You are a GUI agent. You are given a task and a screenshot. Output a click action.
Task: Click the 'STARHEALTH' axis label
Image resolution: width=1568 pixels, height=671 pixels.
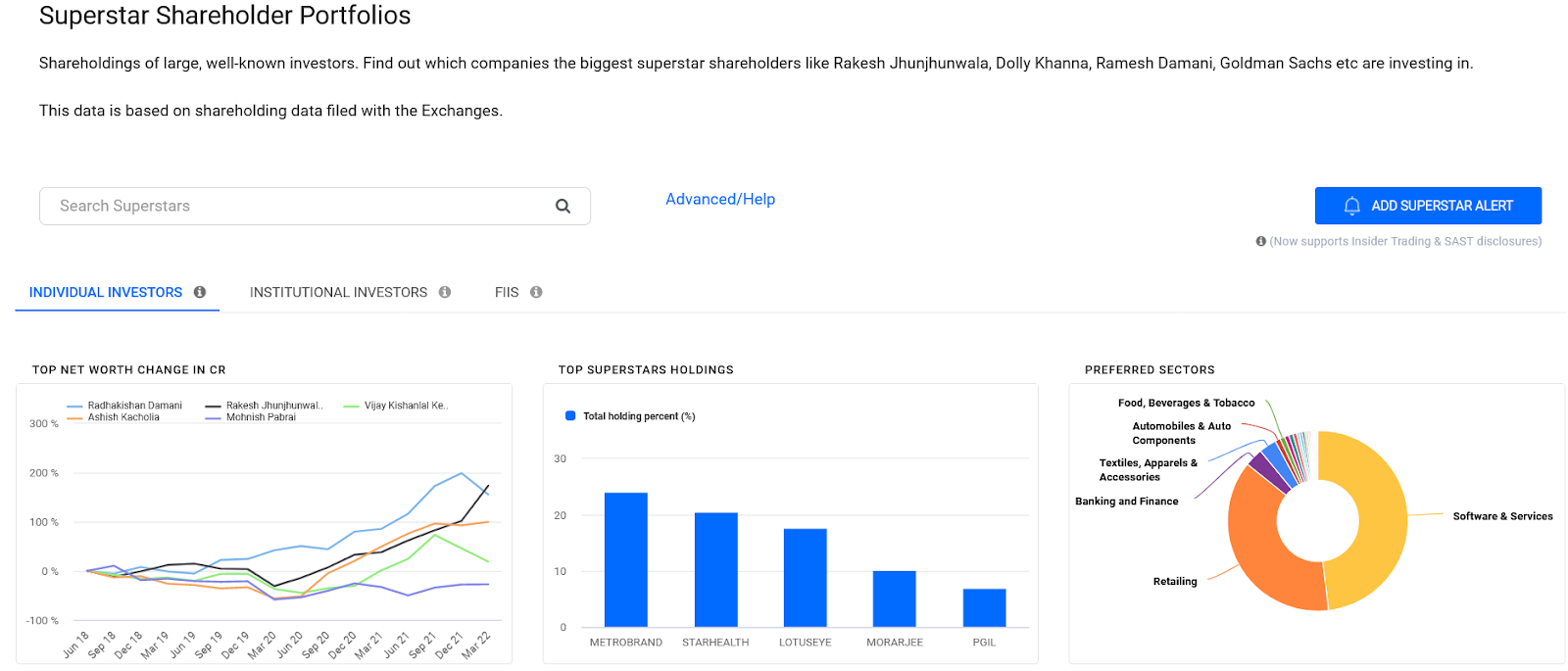tap(715, 643)
